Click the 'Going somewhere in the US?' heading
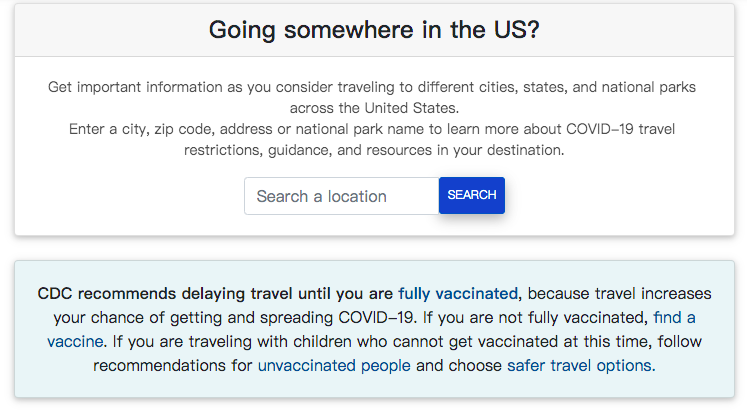Viewport: 747px width, 414px height. [374, 29]
